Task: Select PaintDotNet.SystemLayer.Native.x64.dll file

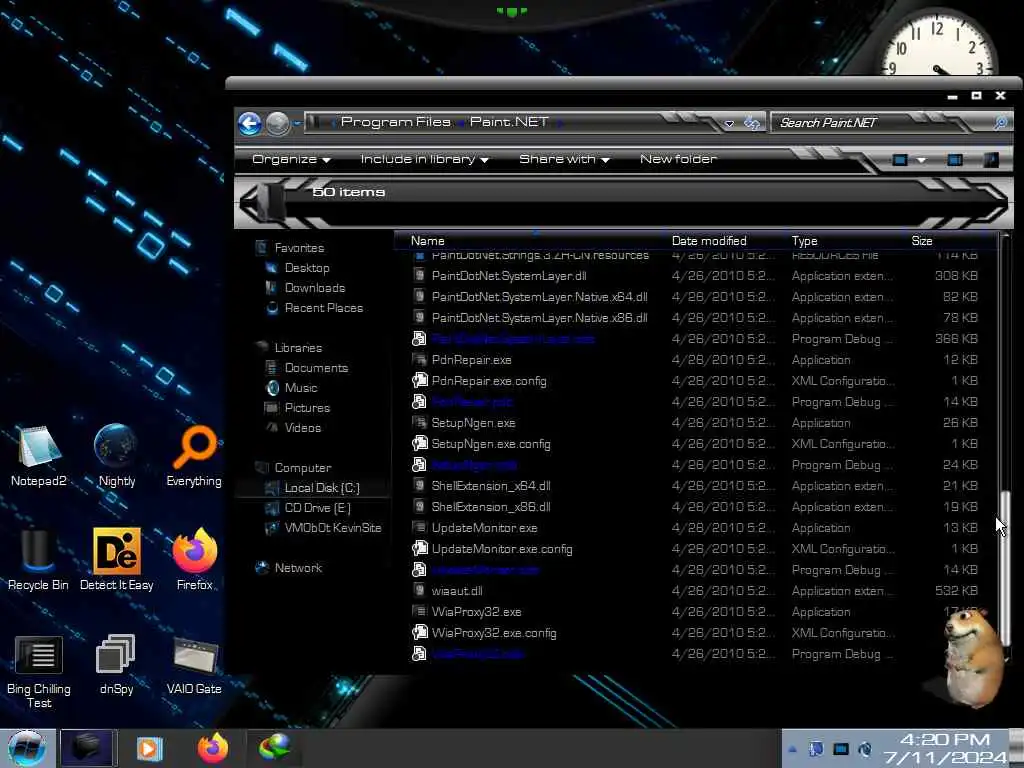Action: click(x=539, y=297)
